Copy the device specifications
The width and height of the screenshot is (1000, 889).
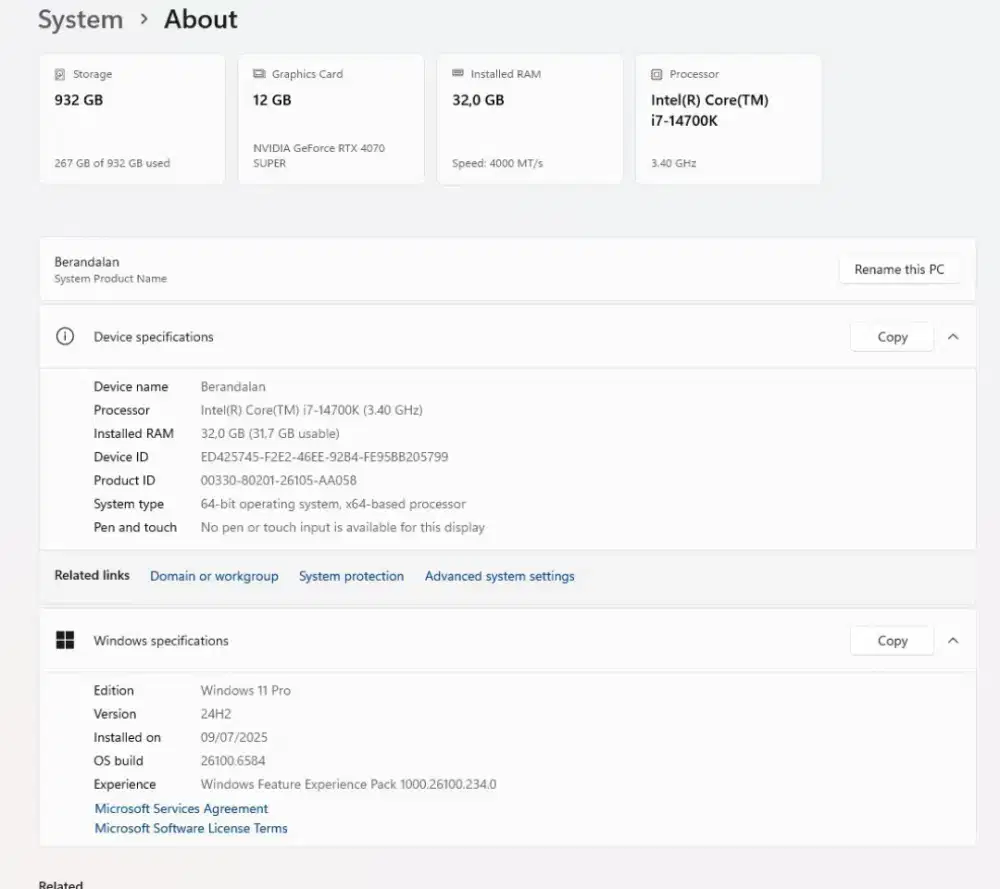892,337
